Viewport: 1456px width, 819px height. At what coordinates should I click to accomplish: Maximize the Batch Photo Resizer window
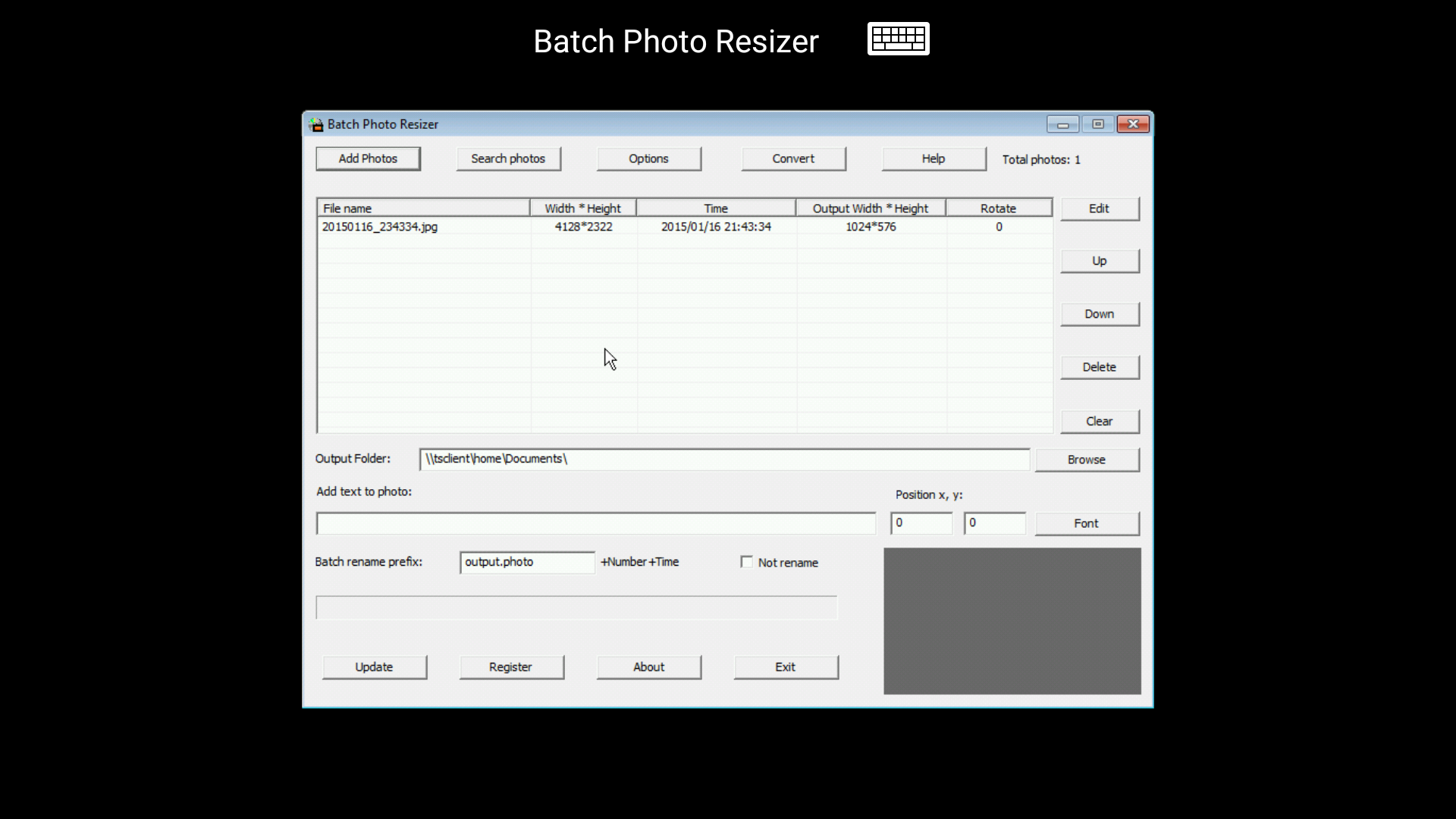tap(1097, 124)
